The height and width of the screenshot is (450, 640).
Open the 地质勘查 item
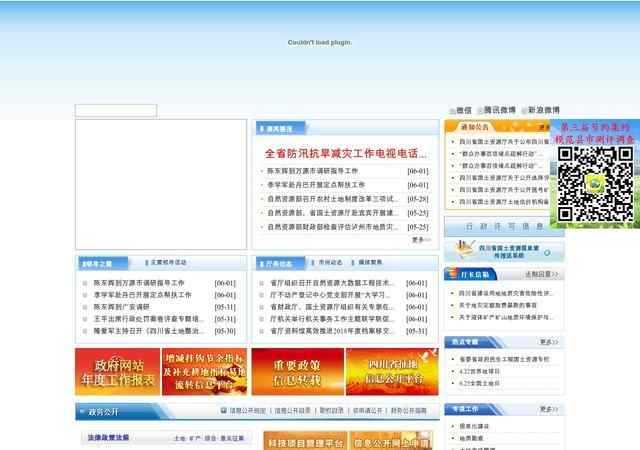pos(471,438)
